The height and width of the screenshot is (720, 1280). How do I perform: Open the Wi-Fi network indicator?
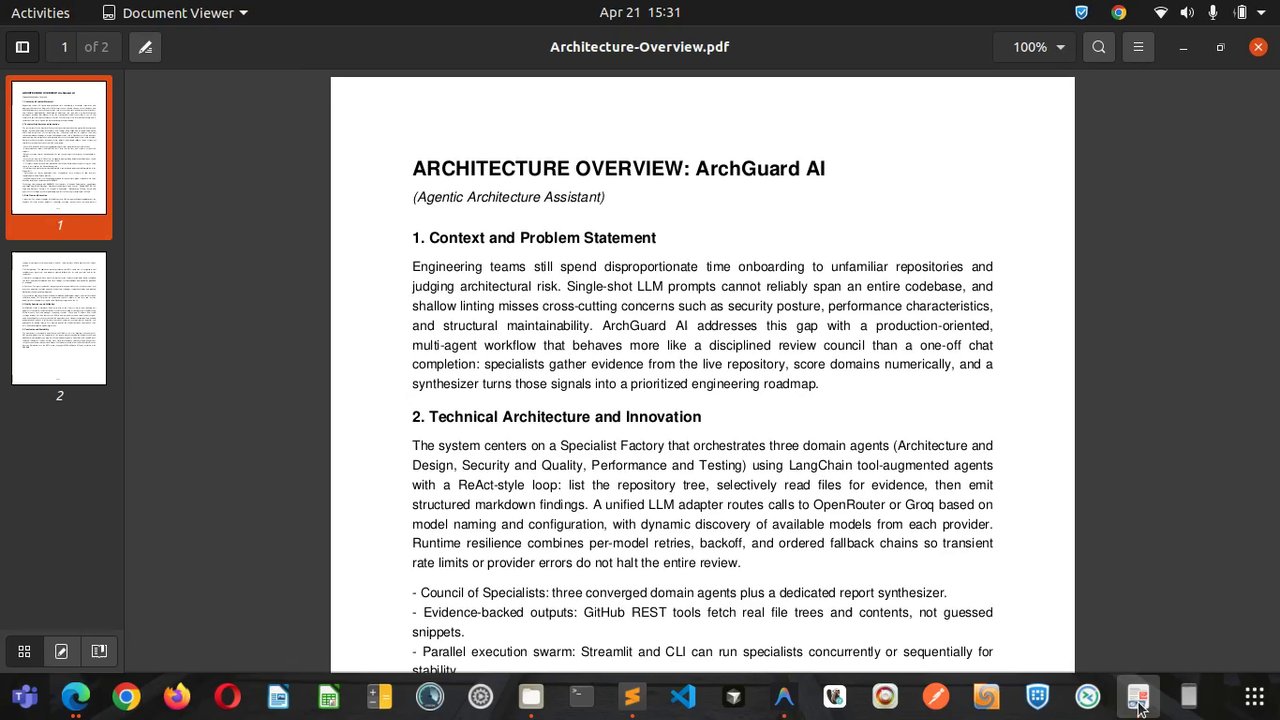[1161, 12]
